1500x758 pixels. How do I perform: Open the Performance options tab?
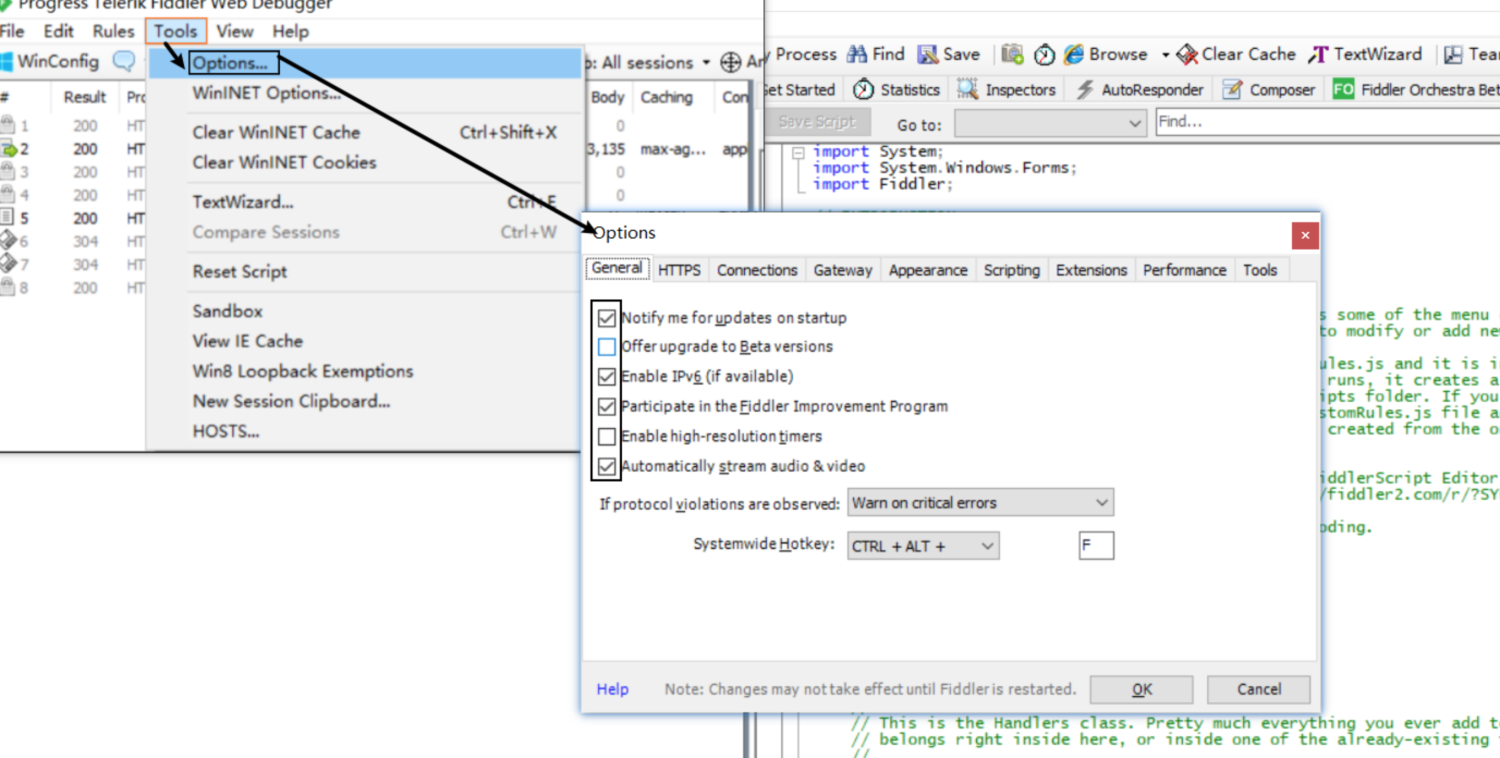1184,270
